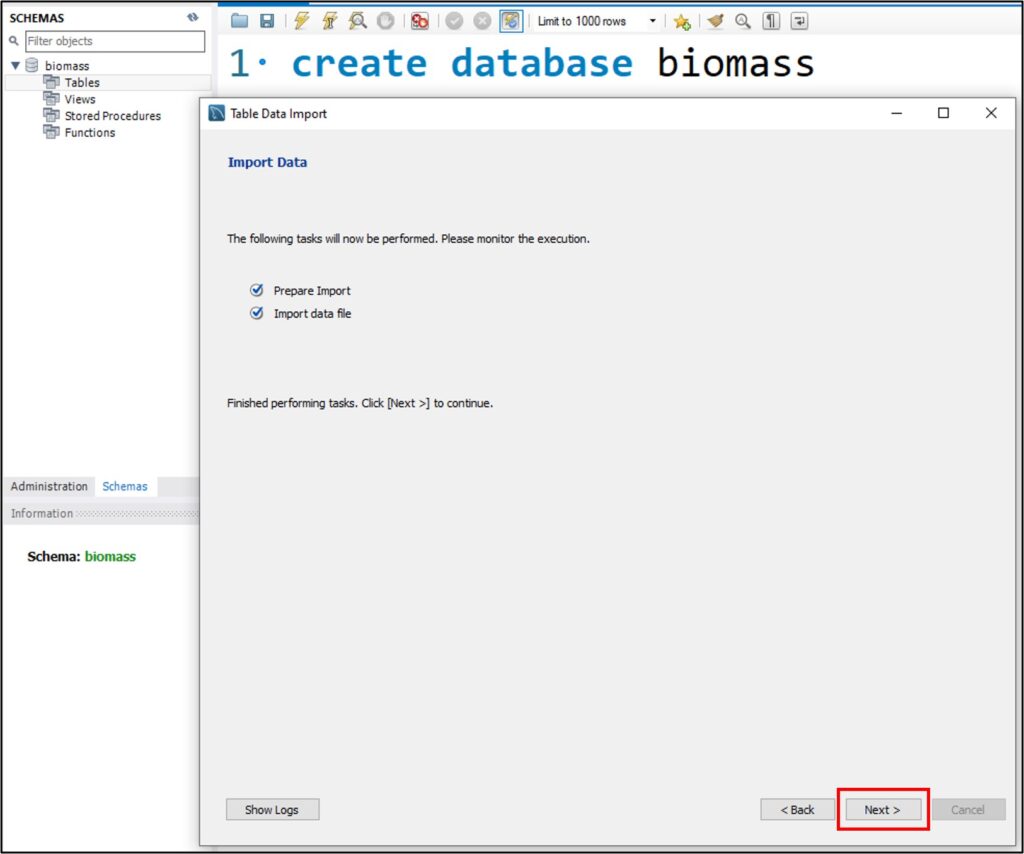This screenshot has width=1024, height=854.
Task: Click the Import data file checkmark
Action: (256, 314)
